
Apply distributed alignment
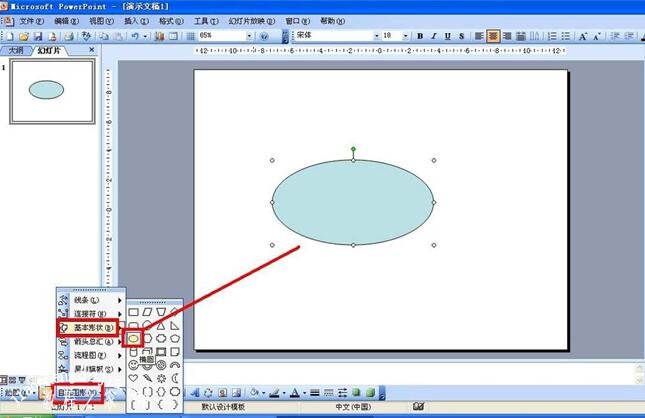tap(521, 36)
